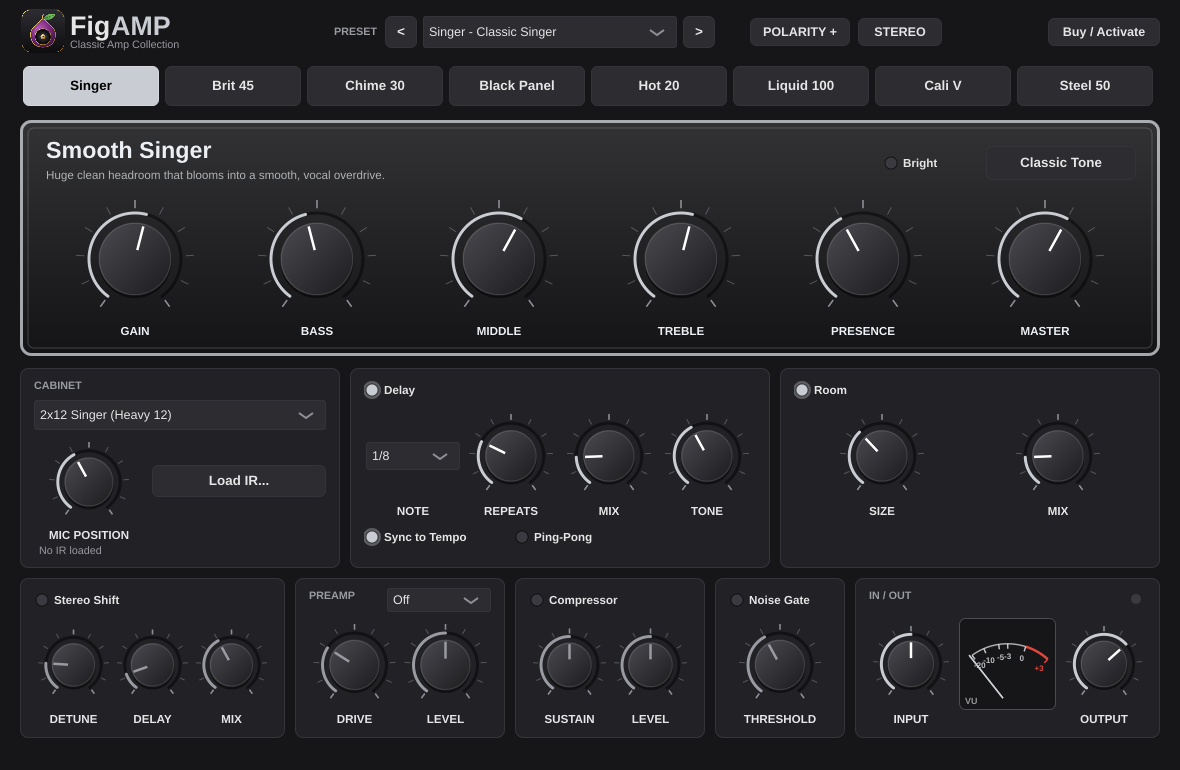Image resolution: width=1180 pixels, height=770 pixels.
Task: Click the TREBLE knob
Action: (681, 258)
